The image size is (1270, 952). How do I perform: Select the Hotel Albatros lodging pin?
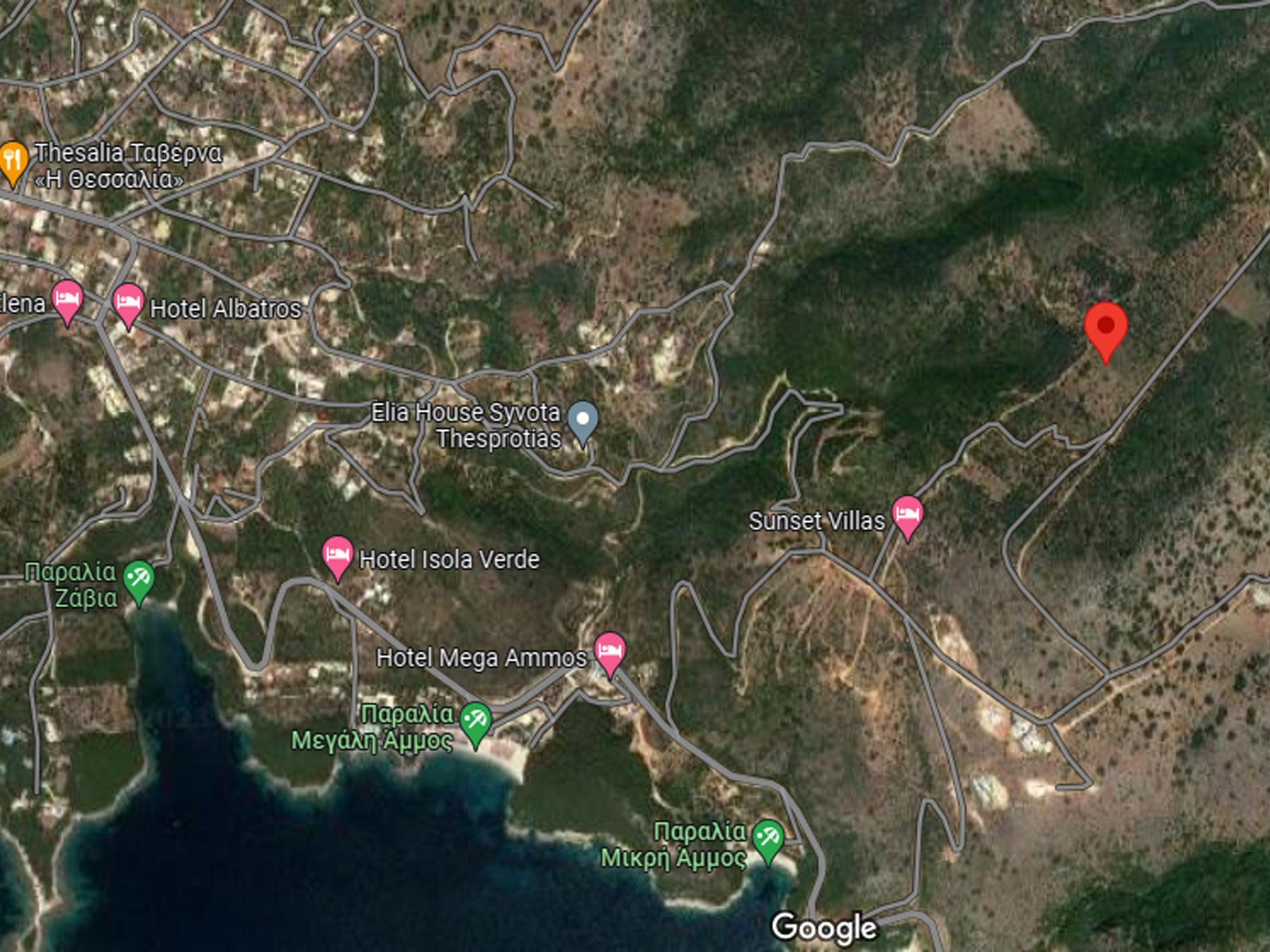click(x=128, y=306)
